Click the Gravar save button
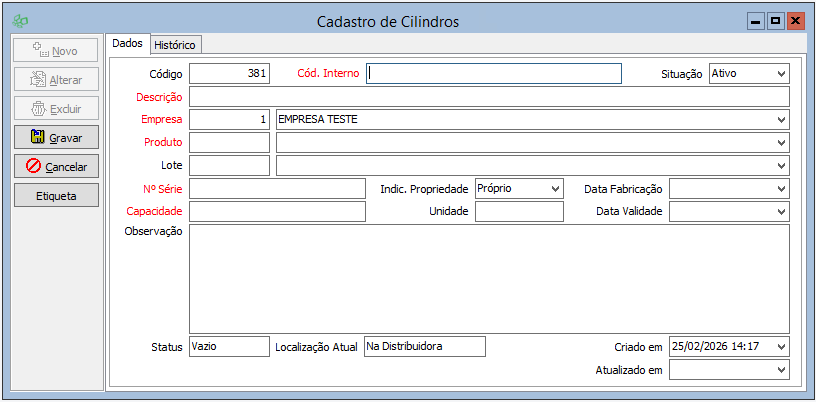 (56, 137)
